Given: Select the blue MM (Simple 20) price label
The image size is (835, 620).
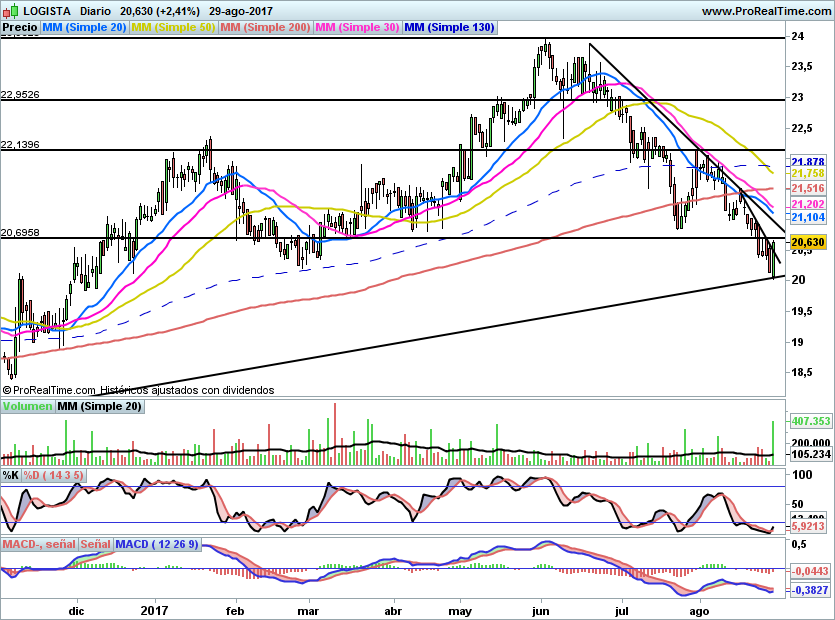Looking at the screenshot, I should tap(84, 28).
